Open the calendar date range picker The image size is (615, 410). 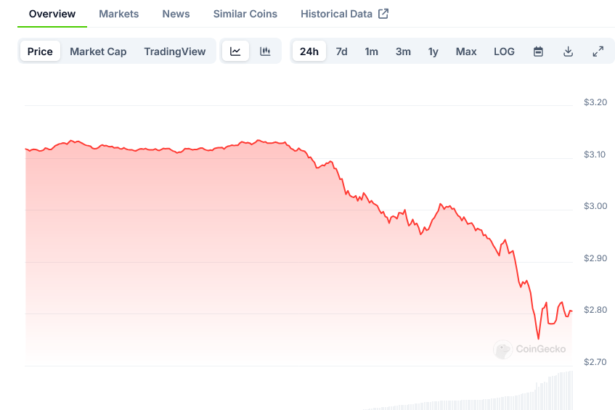click(538, 51)
